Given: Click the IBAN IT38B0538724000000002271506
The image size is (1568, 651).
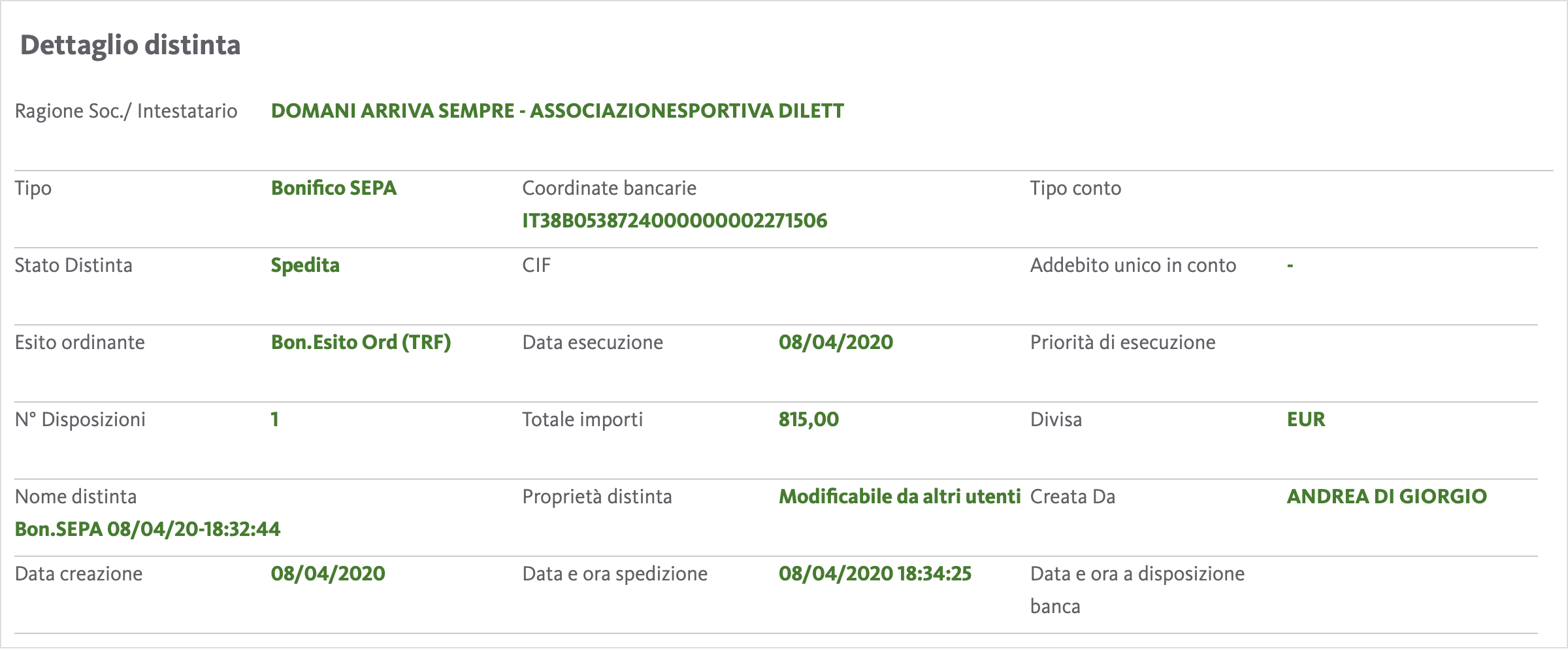Looking at the screenshot, I should point(674,221).
